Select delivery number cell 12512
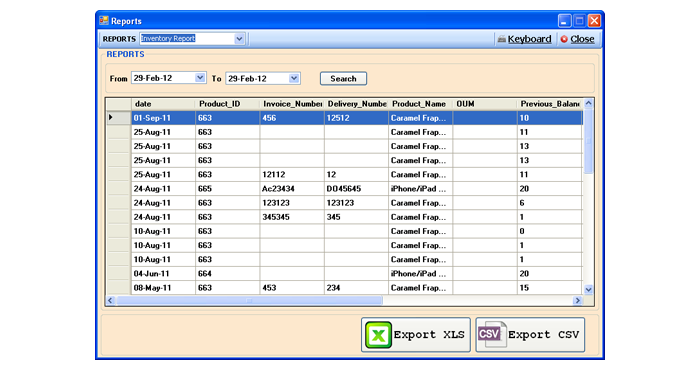Viewport: 700px width, 371px height. point(356,118)
